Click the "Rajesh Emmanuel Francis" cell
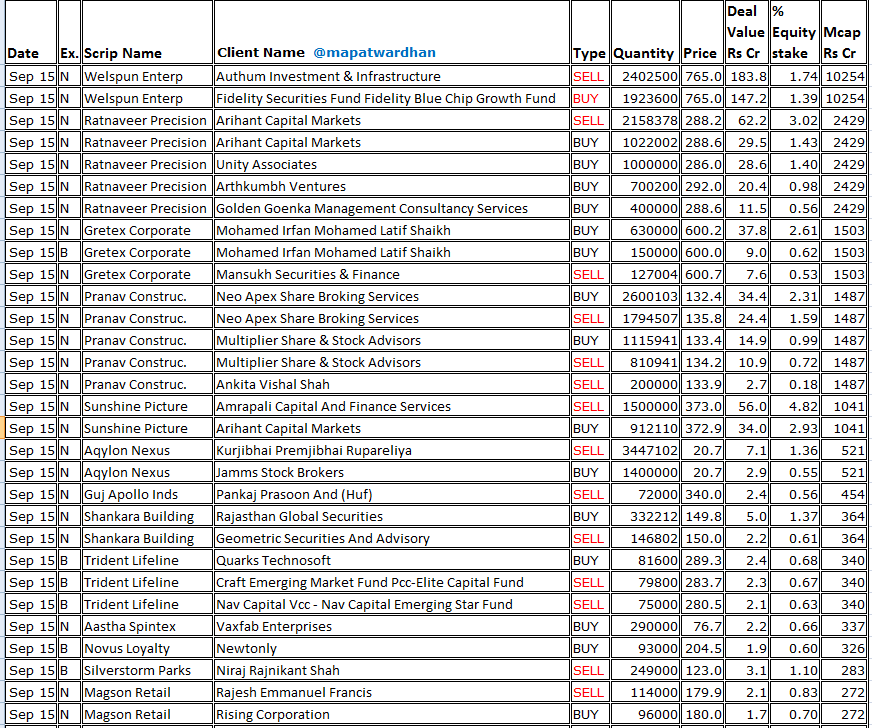This screenshot has width=872, height=728. [x=392, y=693]
